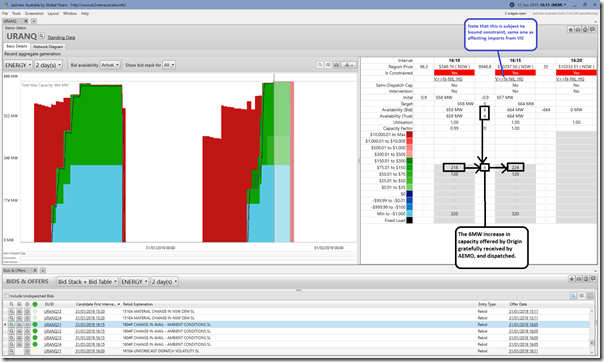Click the green indicator on the URANQ12 row
The image size is (604, 362).
tap(35, 331)
